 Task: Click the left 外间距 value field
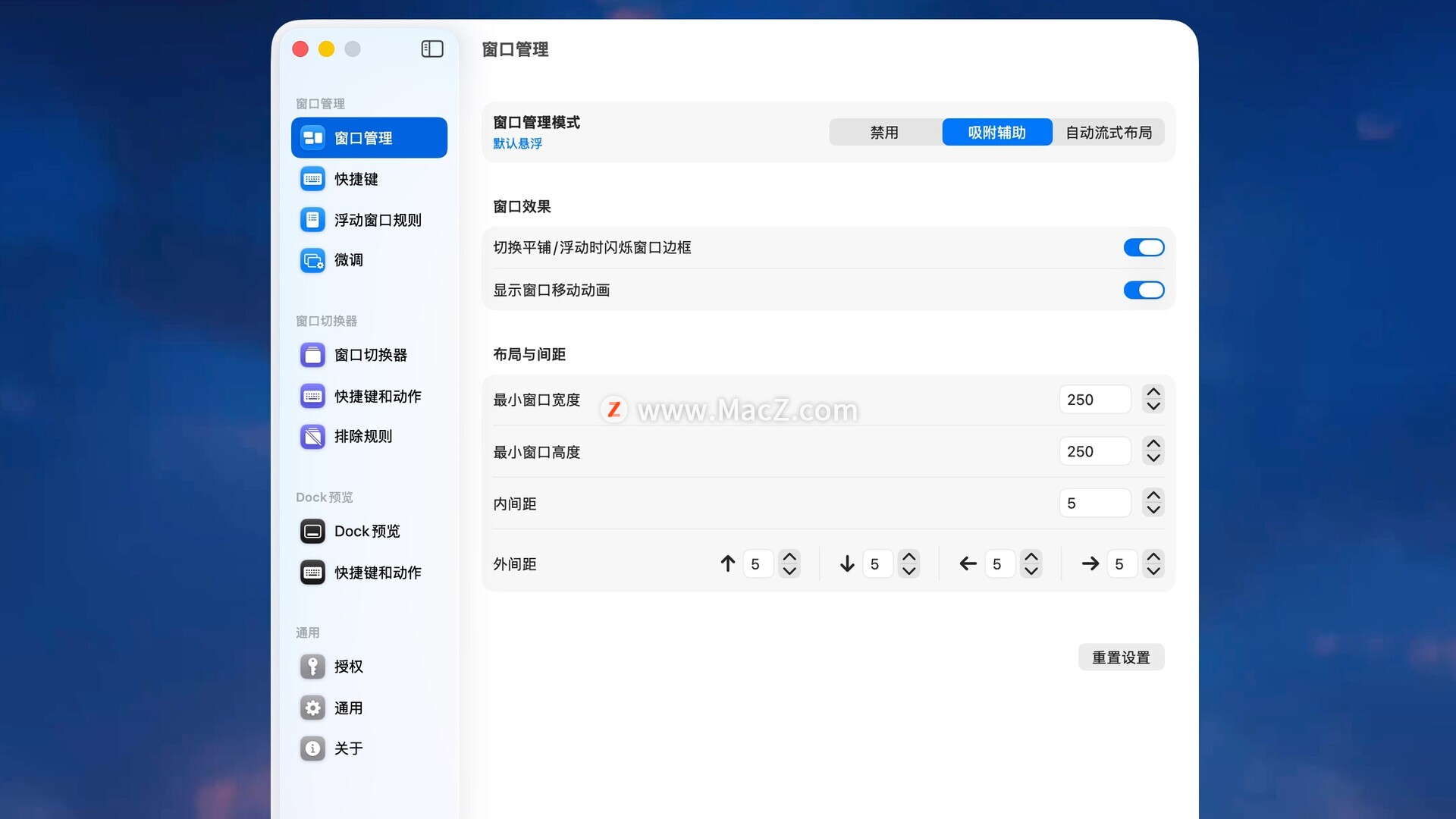click(999, 563)
